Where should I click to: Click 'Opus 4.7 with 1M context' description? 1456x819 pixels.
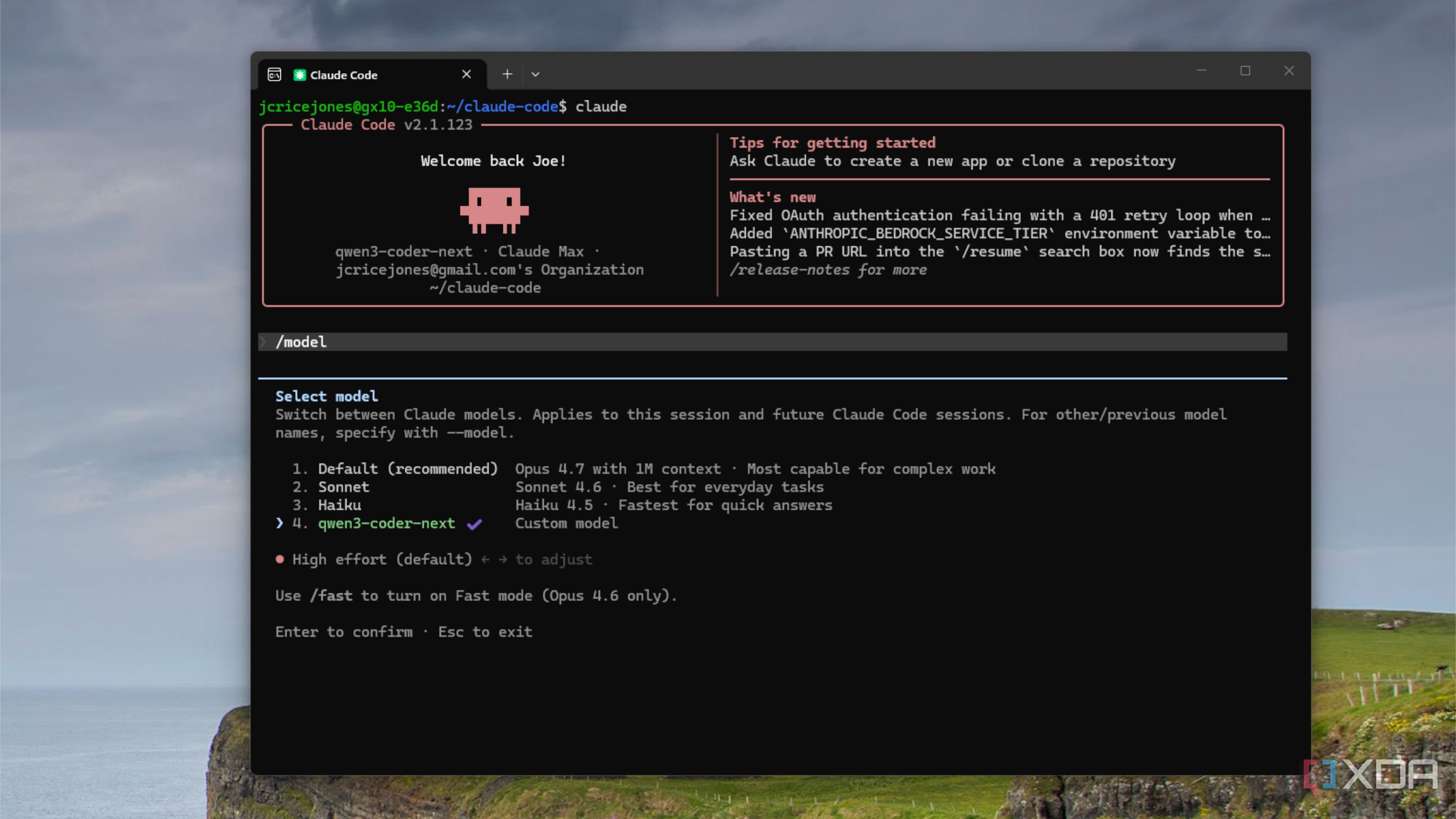coord(618,469)
